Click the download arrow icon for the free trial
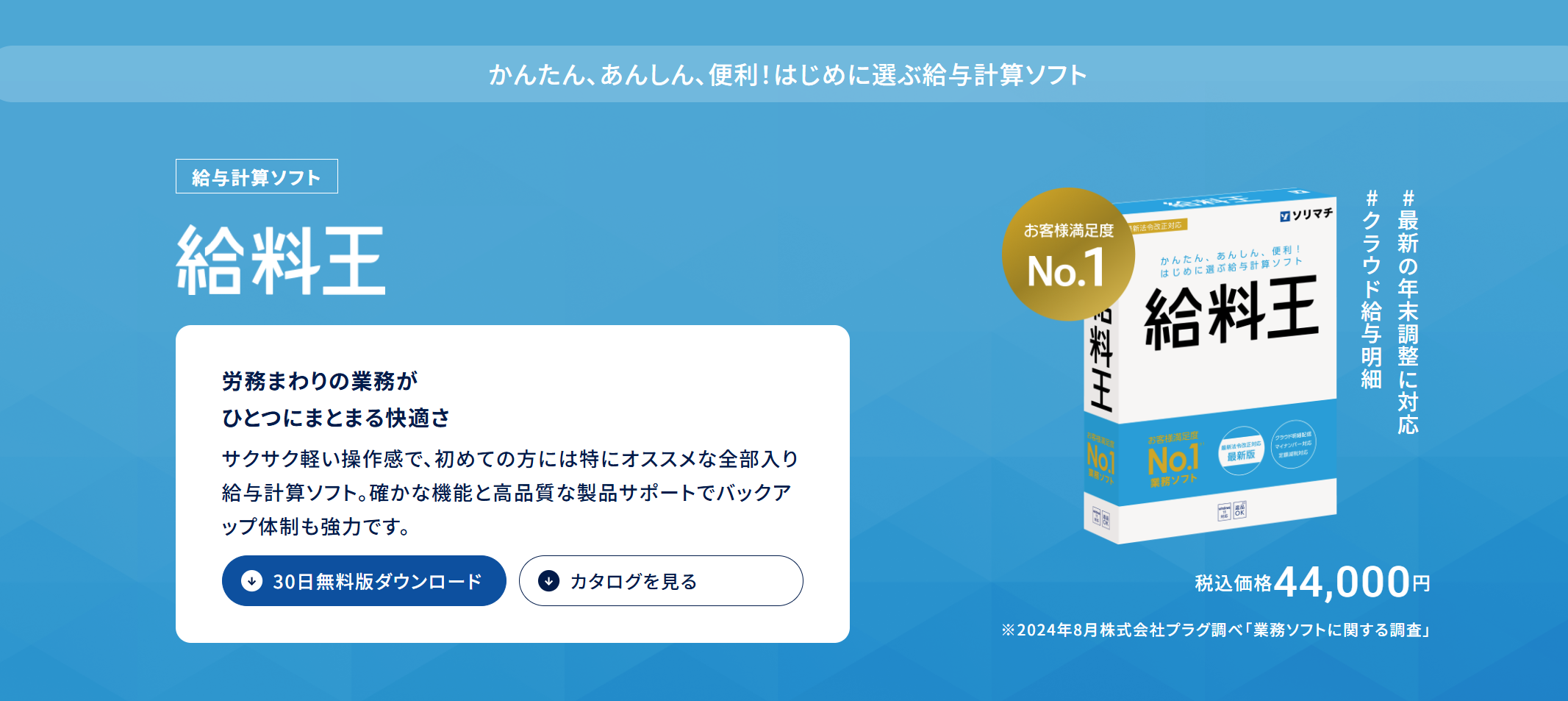 point(251,581)
